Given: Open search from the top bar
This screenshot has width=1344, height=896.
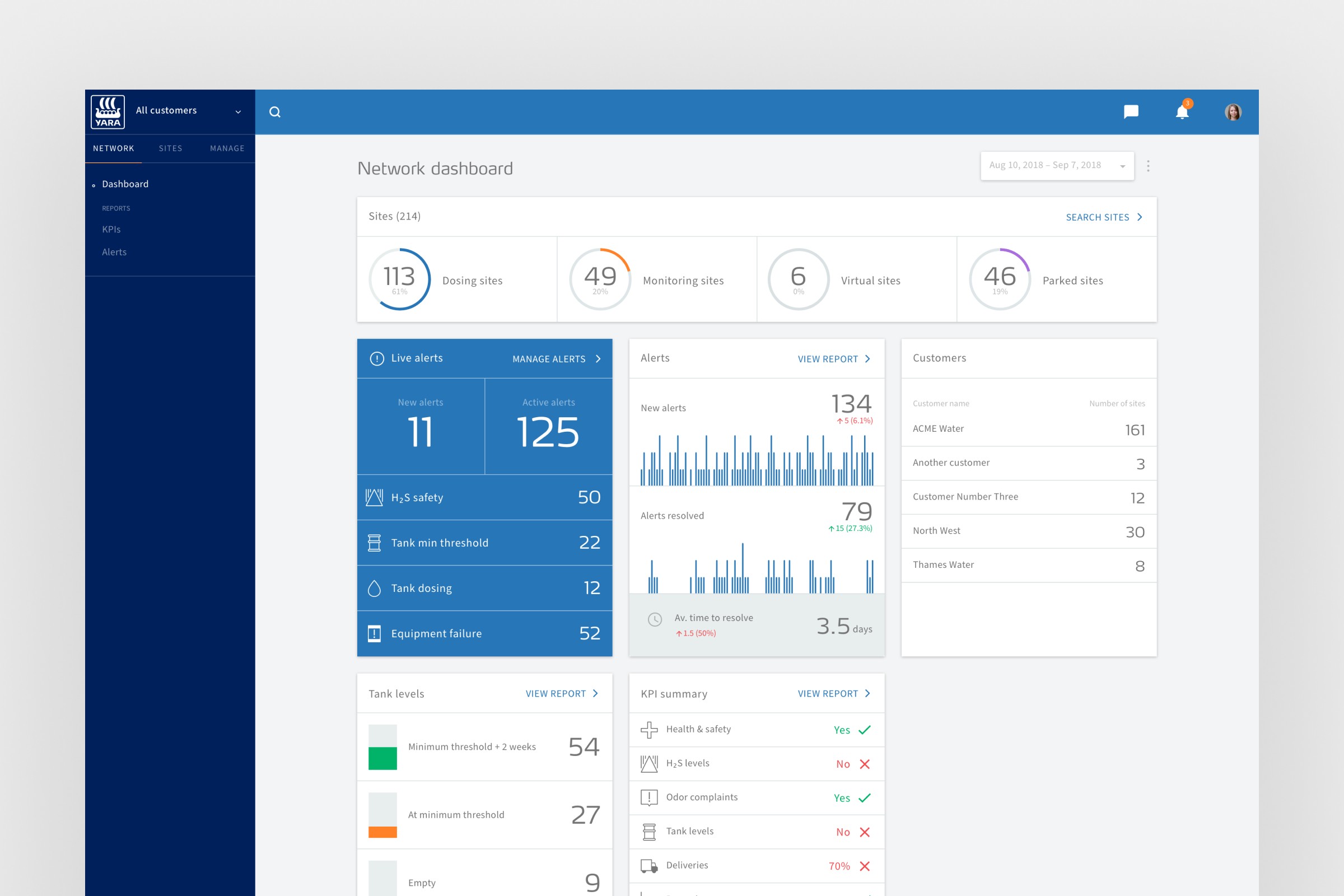Looking at the screenshot, I should click(276, 111).
